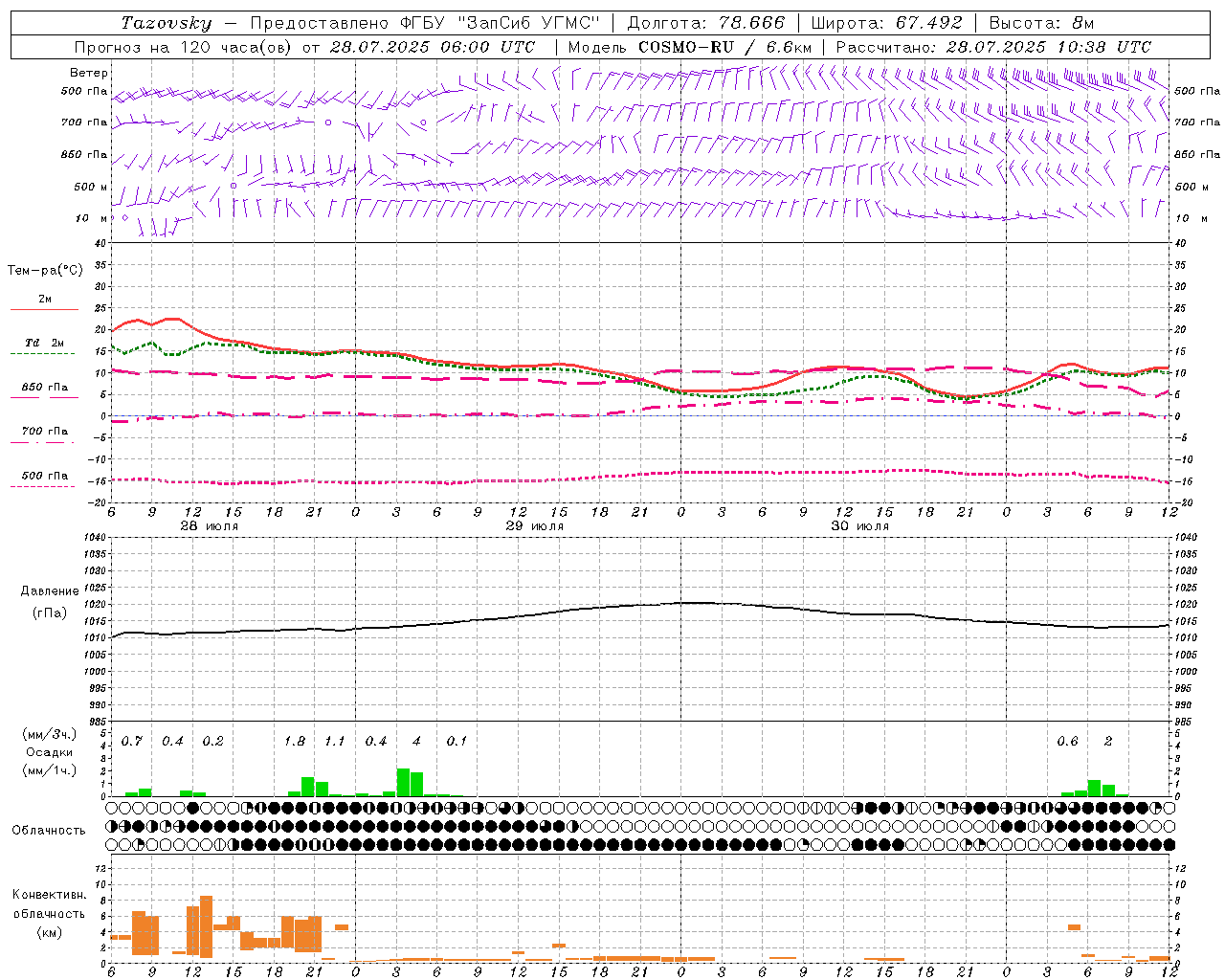Click the '(гПа)' unit label under Давление
1225x980 pixels.
[50, 613]
